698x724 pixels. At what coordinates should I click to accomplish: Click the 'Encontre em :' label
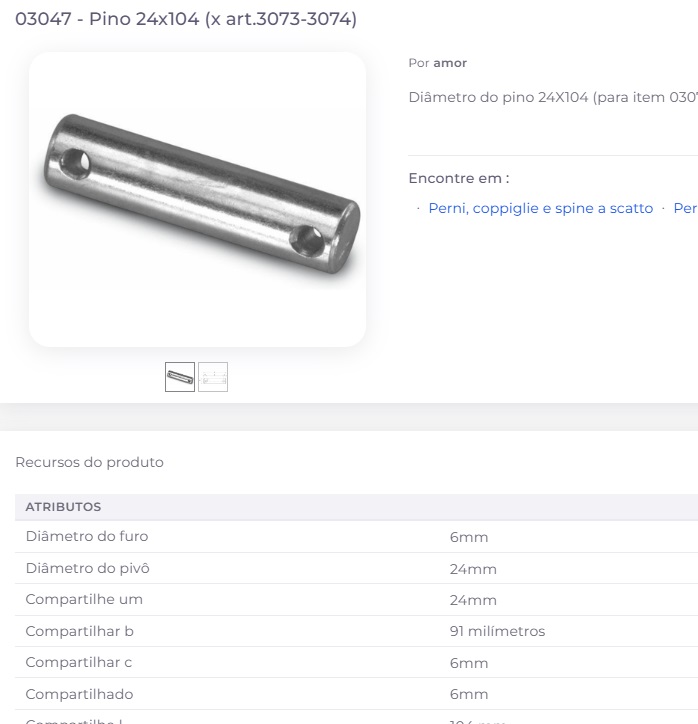tap(459, 178)
